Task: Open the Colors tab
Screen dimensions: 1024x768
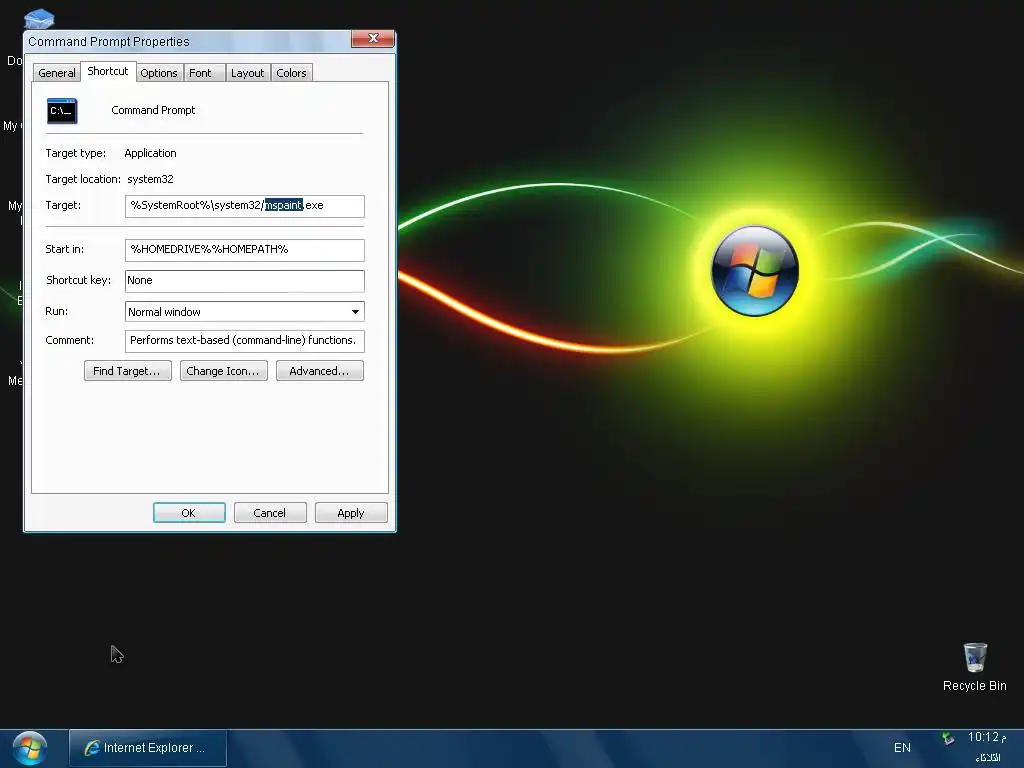Action: [x=291, y=73]
